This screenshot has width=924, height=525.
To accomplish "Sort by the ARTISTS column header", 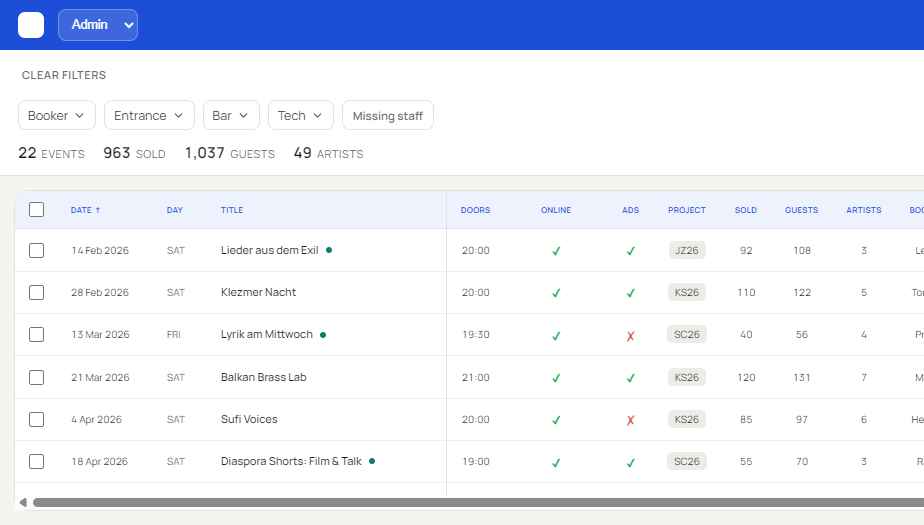I will coord(863,210).
